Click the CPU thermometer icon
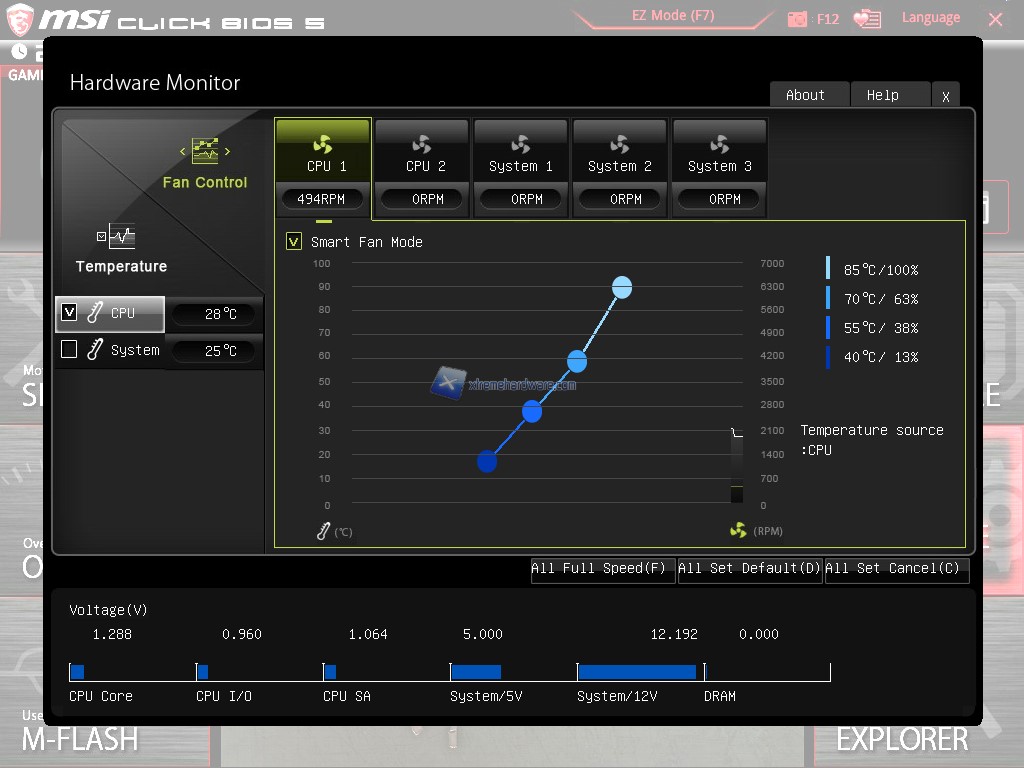Screen dimensions: 1024x768 tap(95, 313)
